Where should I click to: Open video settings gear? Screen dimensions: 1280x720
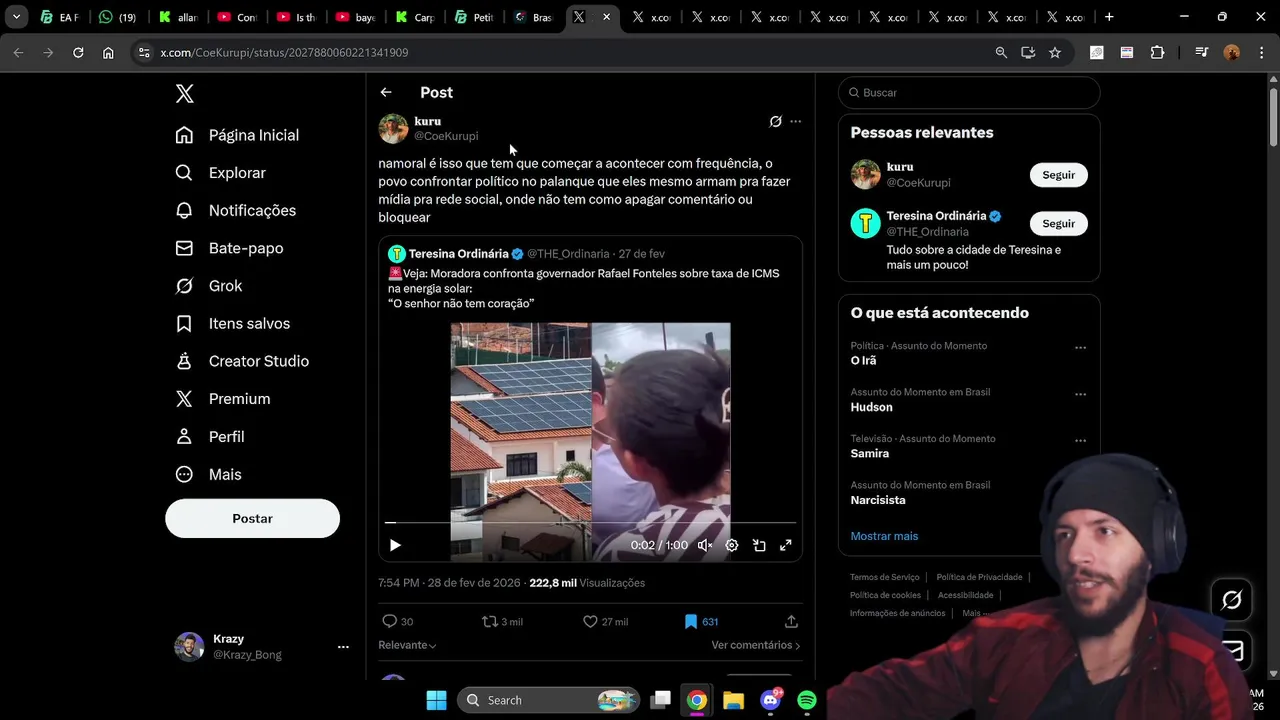click(732, 545)
